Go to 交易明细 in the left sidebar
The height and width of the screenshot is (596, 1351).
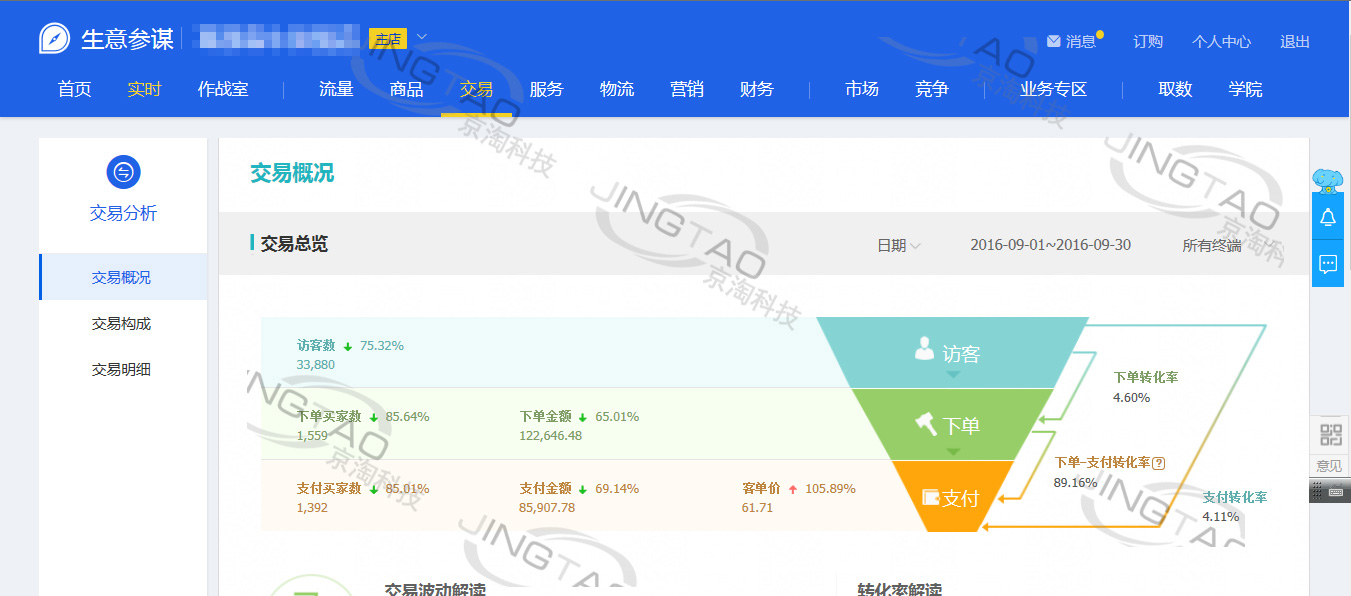click(x=121, y=369)
